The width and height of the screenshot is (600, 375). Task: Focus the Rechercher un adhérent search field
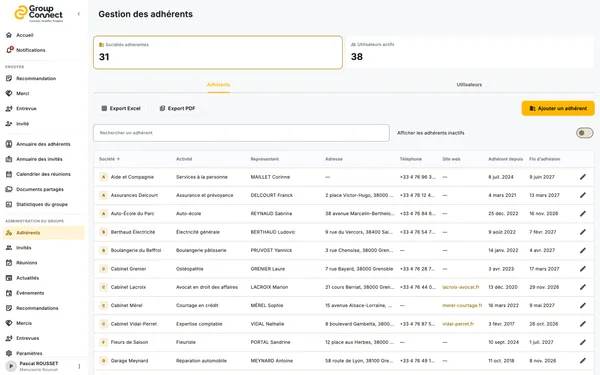pos(241,133)
